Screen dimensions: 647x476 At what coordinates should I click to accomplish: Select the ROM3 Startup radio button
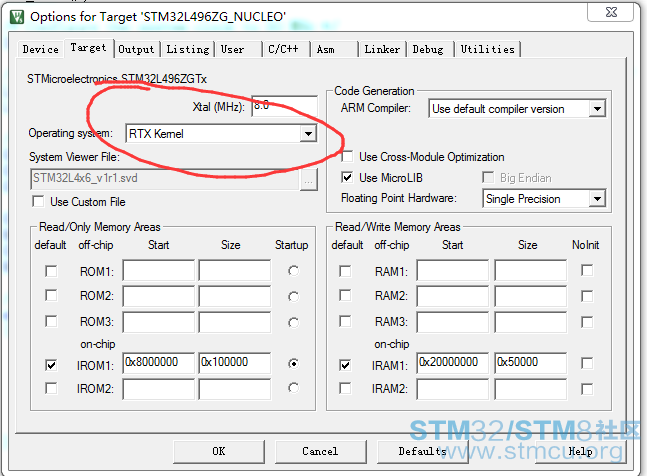(x=293, y=322)
